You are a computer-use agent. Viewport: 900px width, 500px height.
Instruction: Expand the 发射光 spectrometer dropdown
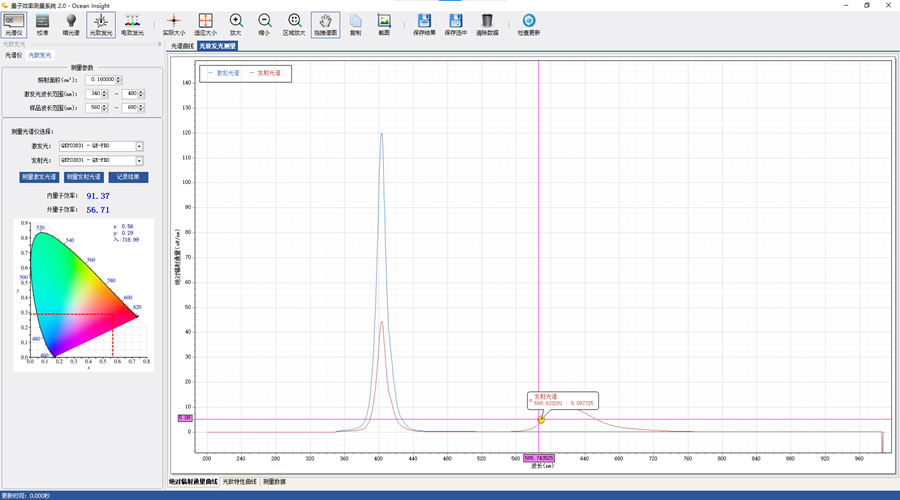139,160
